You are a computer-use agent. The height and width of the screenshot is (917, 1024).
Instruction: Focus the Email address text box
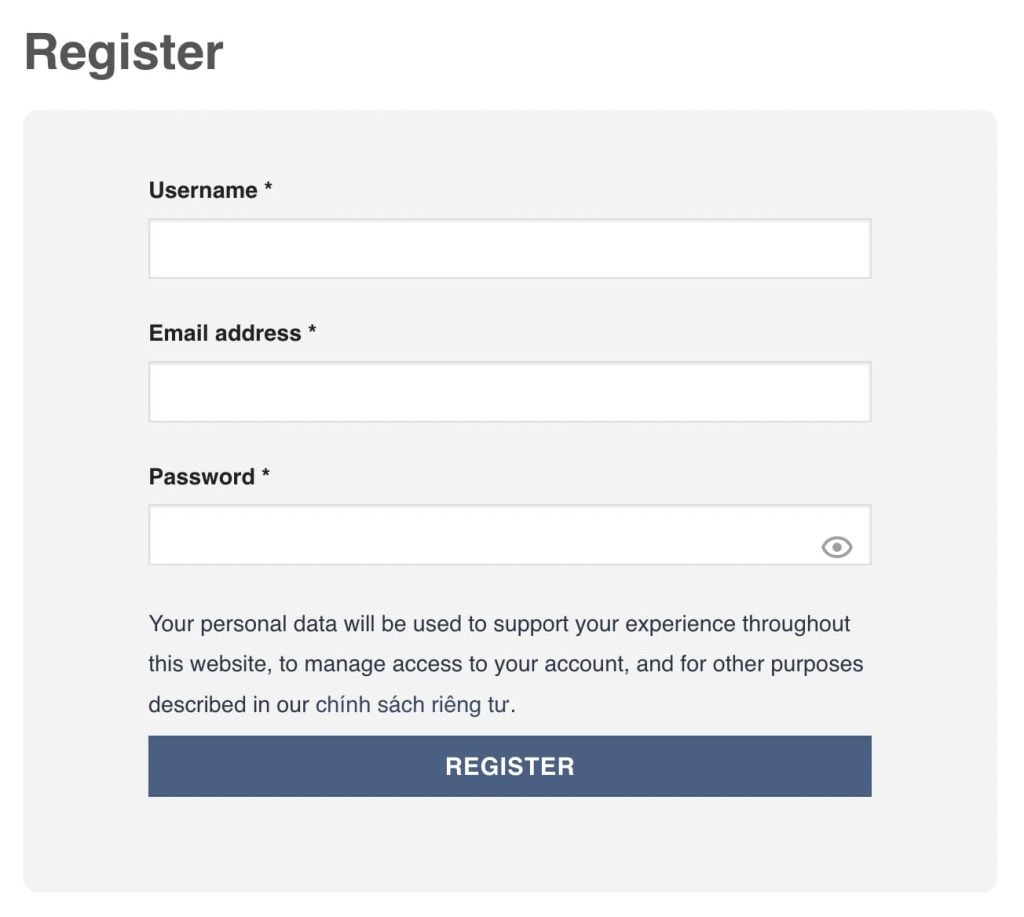[x=509, y=392]
